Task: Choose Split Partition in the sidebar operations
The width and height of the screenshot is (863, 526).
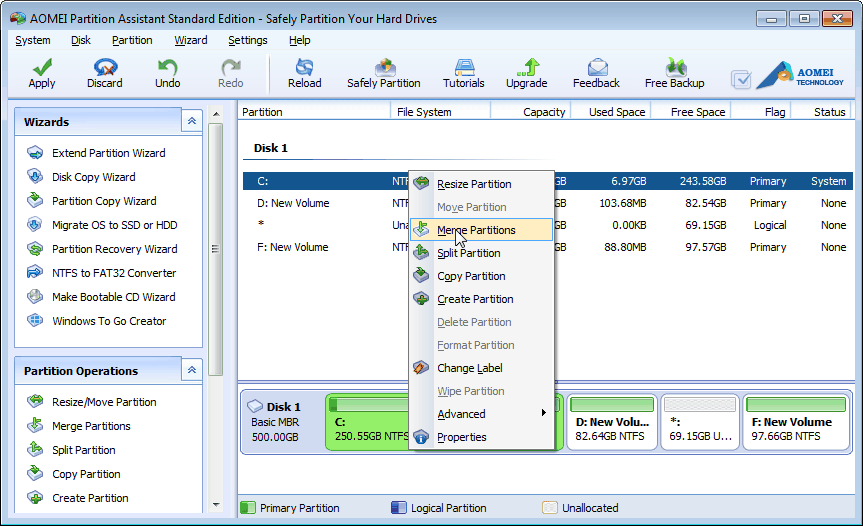Action: (x=84, y=450)
